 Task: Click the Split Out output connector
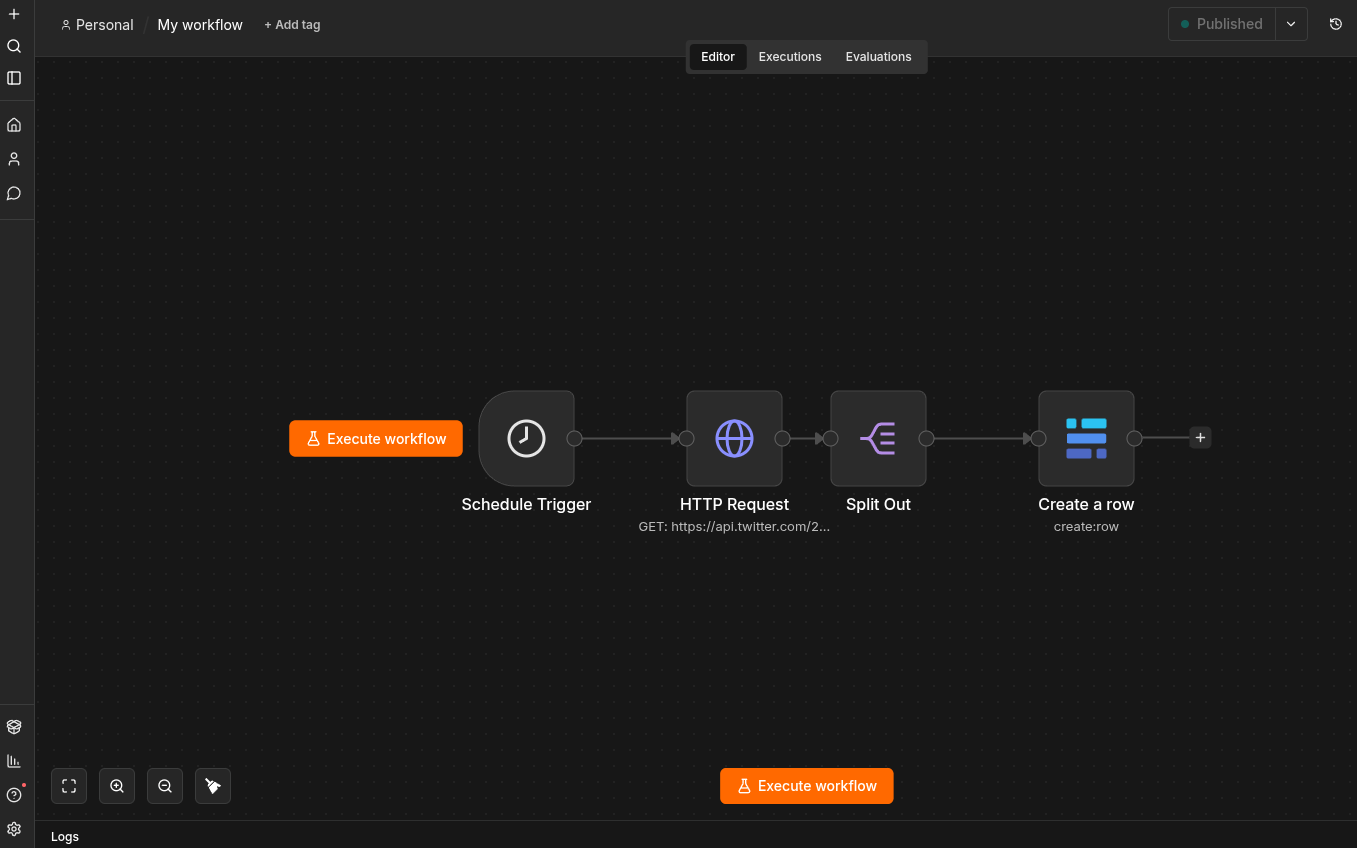[x=926, y=438]
